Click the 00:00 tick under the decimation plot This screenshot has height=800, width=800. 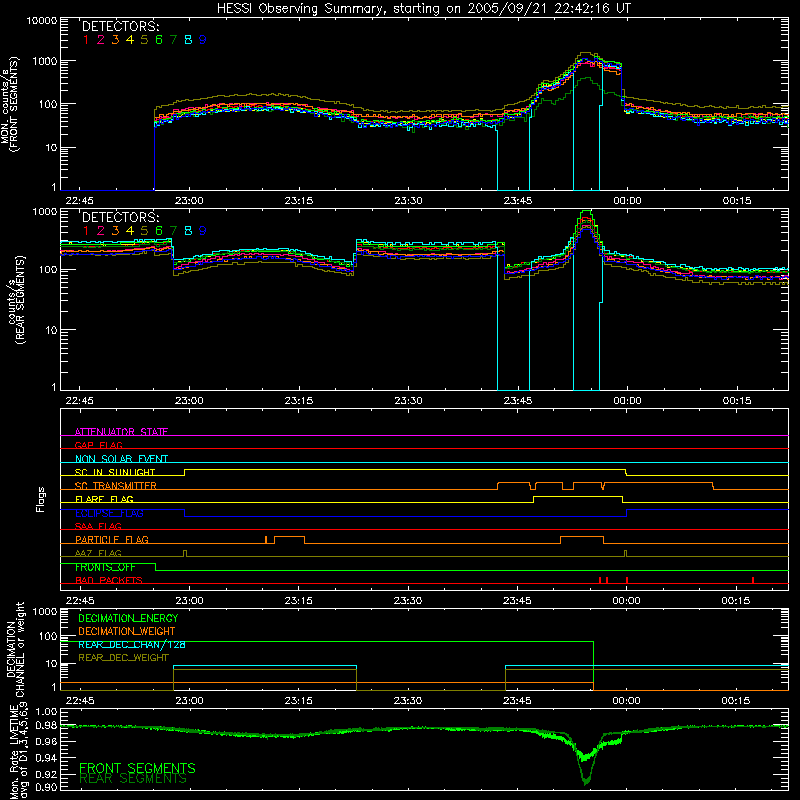pyautogui.click(x=627, y=701)
